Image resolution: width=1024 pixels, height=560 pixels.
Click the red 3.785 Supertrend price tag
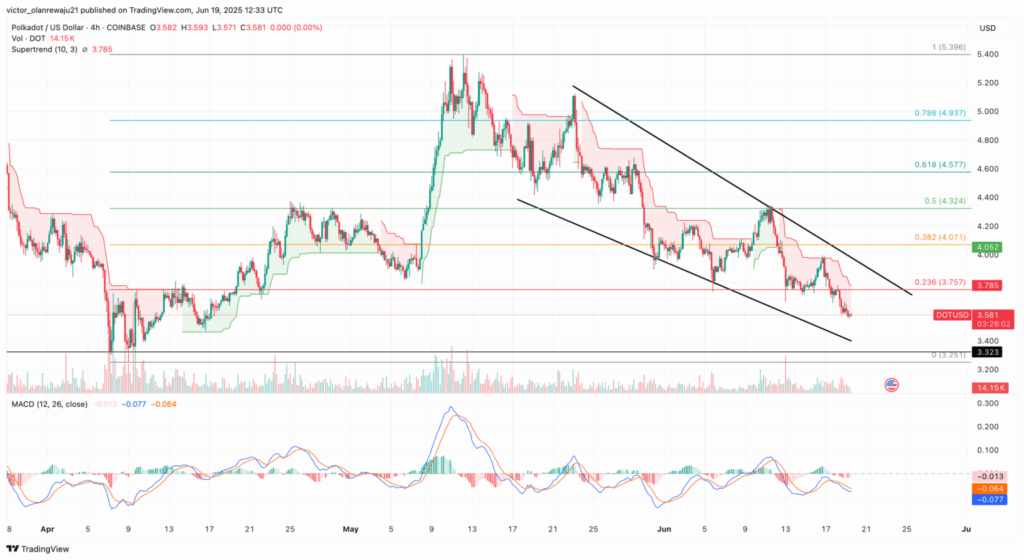click(x=987, y=285)
